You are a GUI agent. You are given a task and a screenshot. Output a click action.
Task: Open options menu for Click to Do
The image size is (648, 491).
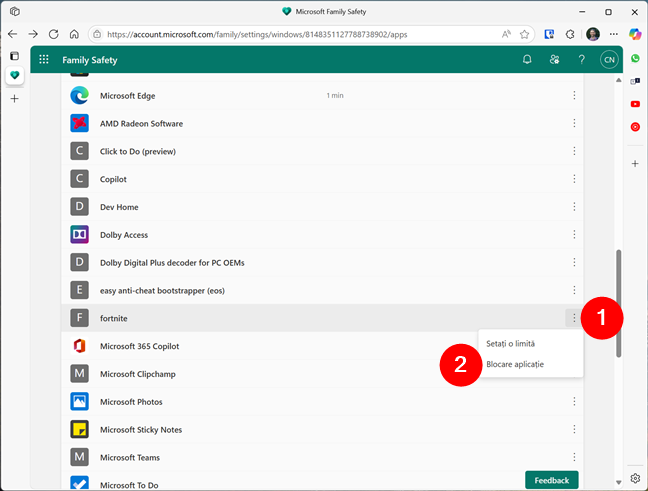pyautogui.click(x=574, y=151)
